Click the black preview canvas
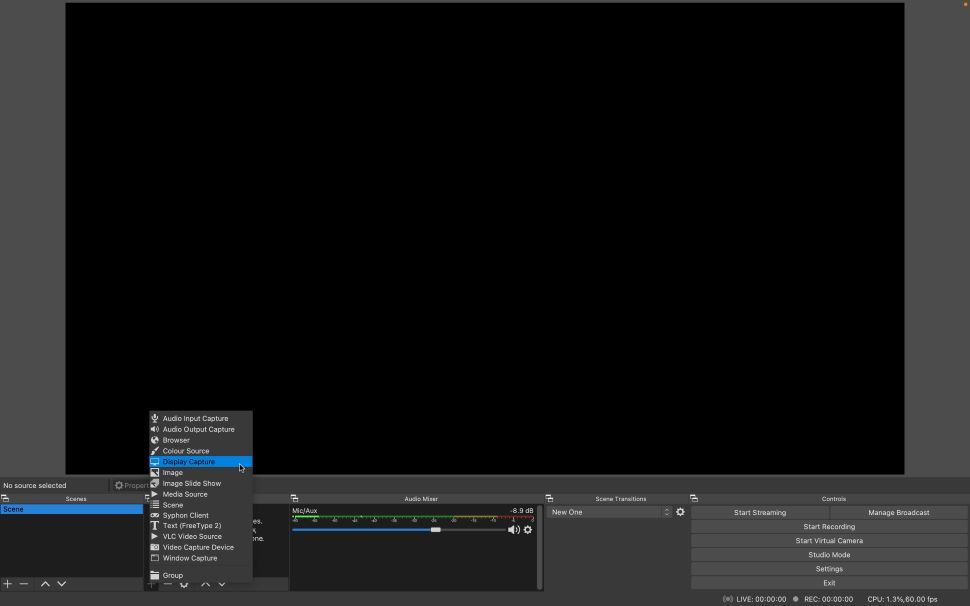This screenshot has width=970, height=606. pyautogui.click(x=485, y=239)
